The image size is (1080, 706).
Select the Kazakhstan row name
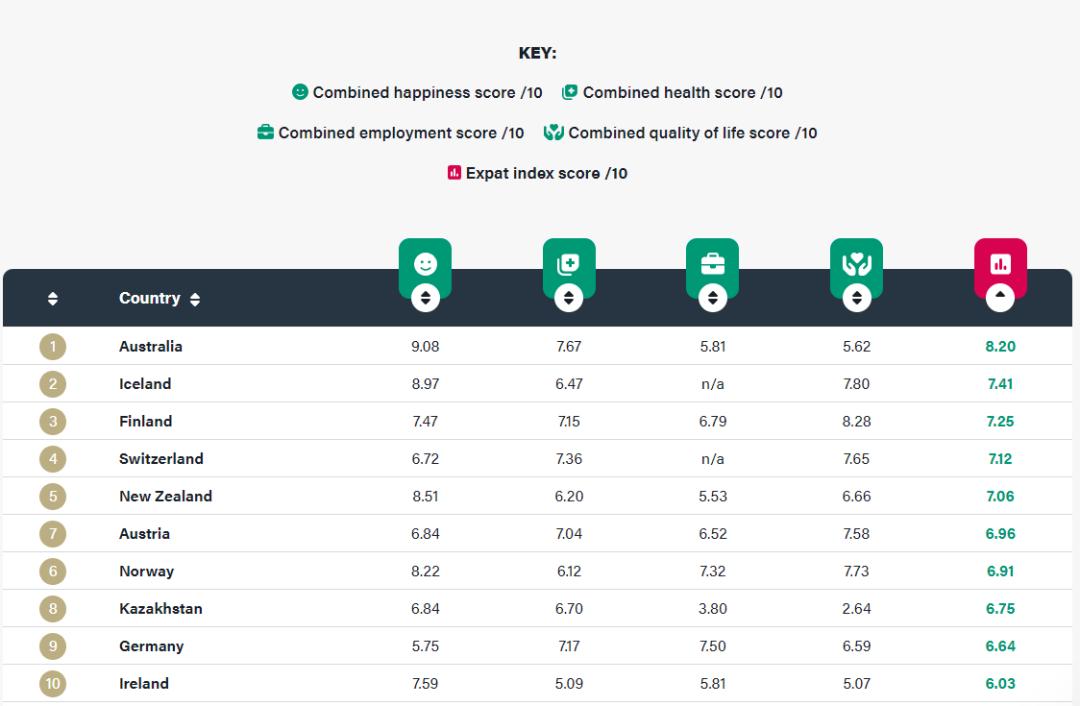click(x=160, y=609)
